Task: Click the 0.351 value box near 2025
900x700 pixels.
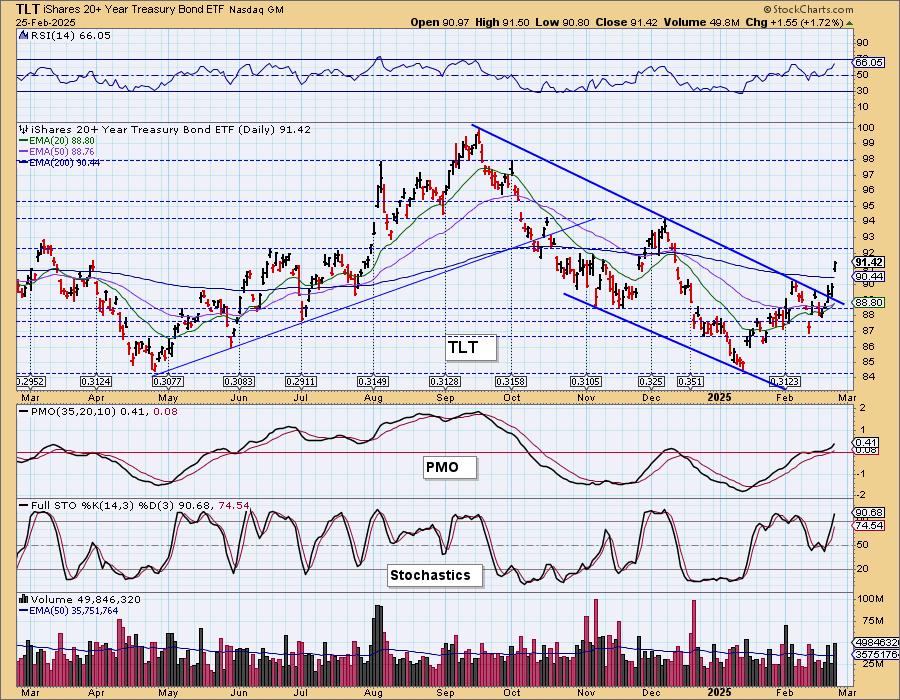Action: [690, 382]
